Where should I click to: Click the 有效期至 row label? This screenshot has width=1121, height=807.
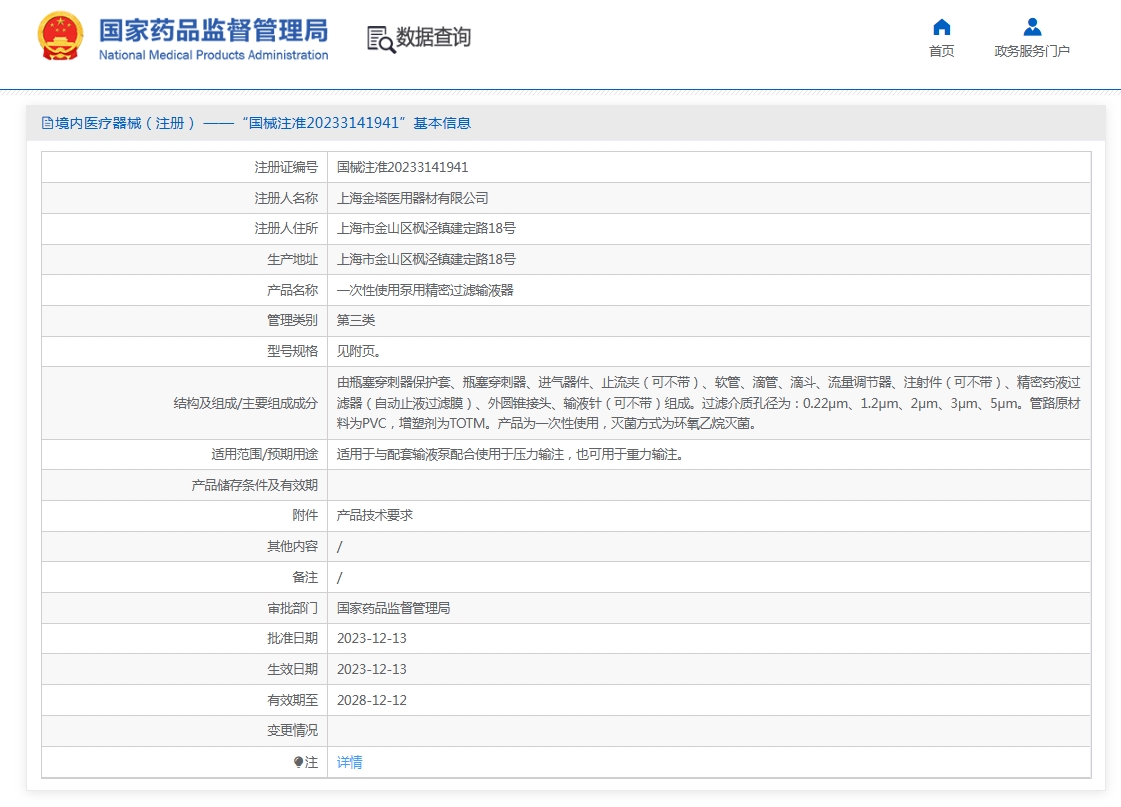pos(292,700)
